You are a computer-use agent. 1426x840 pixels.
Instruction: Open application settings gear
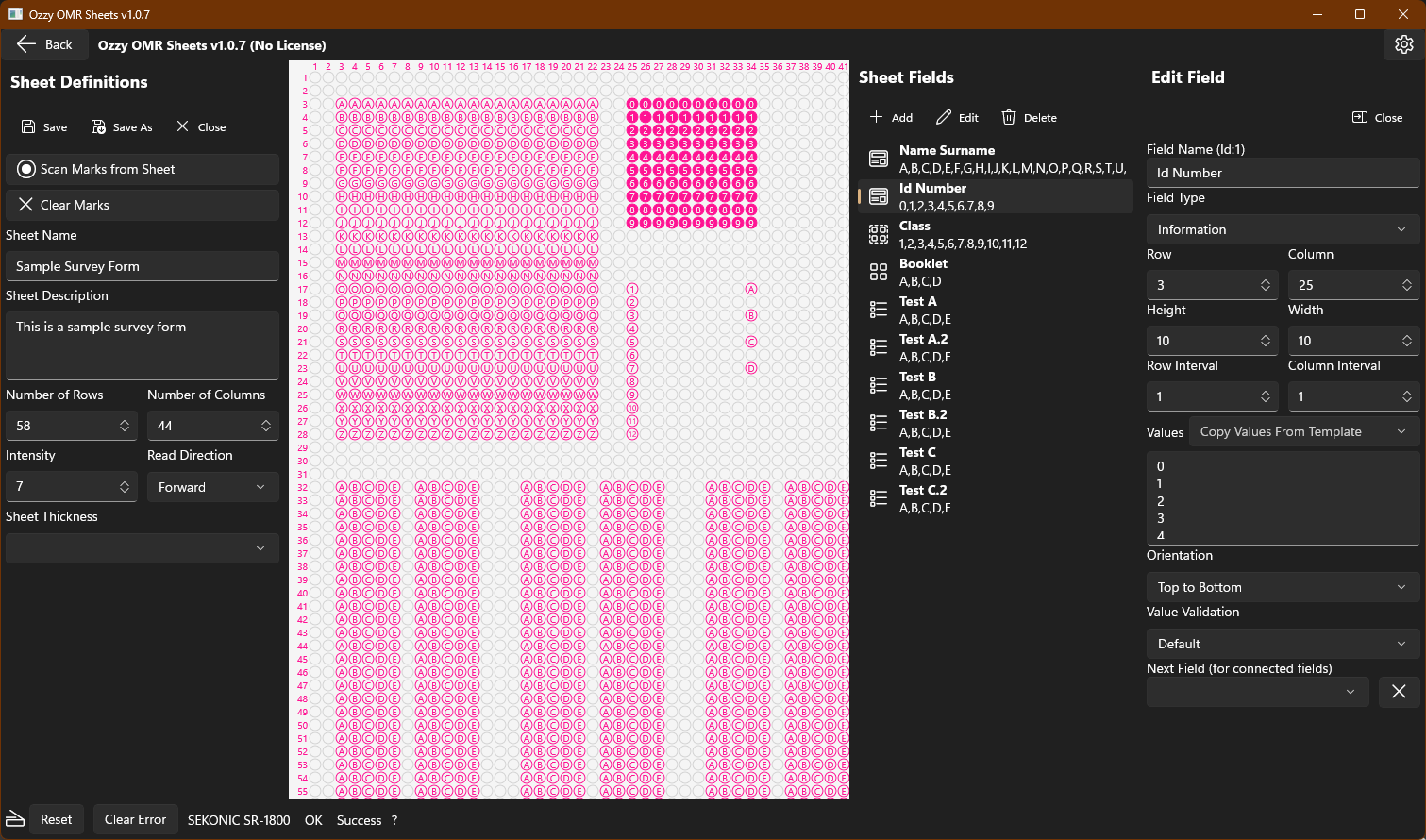pyautogui.click(x=1403, y=43)
